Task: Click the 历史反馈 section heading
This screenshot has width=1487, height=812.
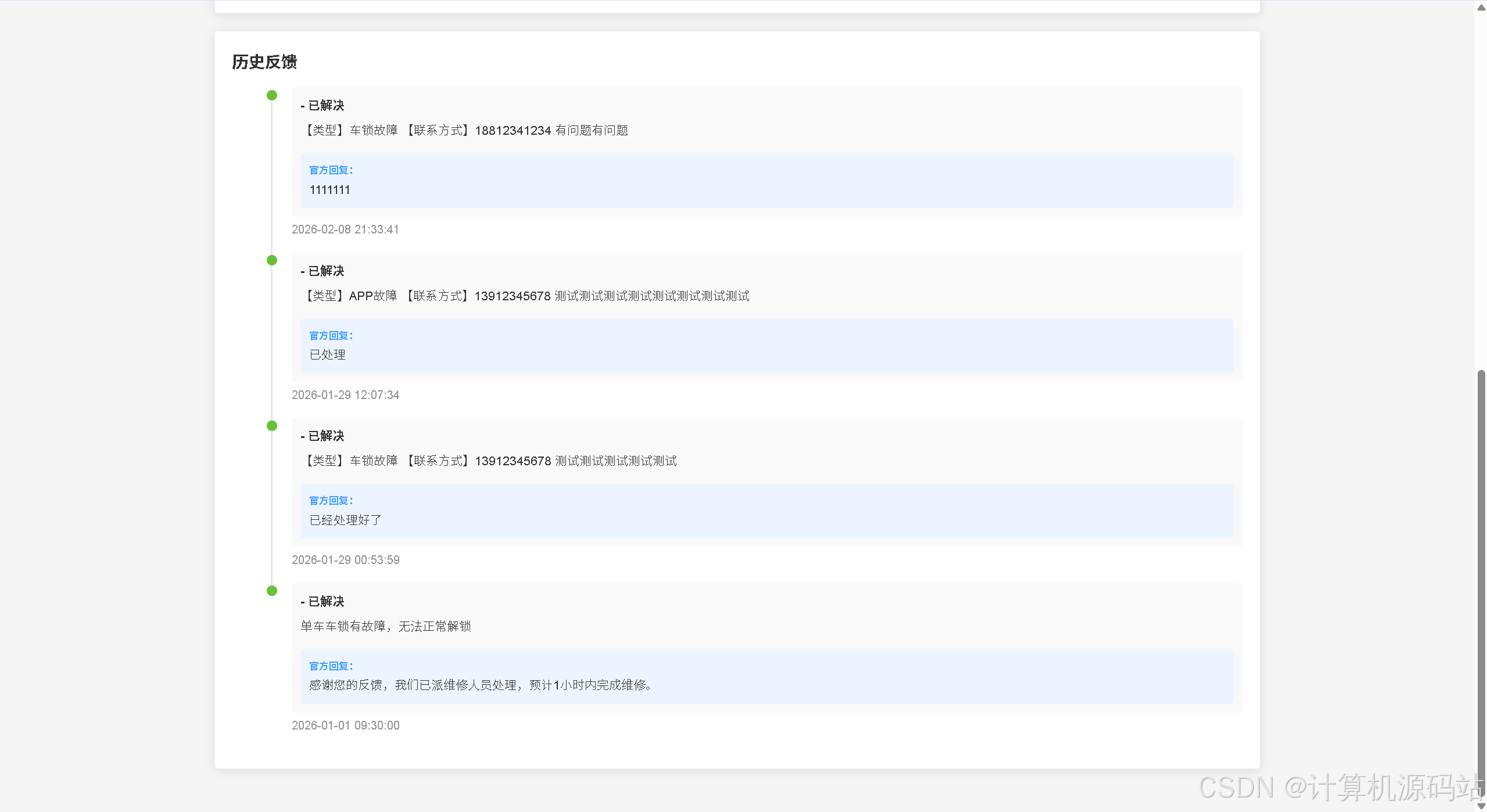Action: 264,62
